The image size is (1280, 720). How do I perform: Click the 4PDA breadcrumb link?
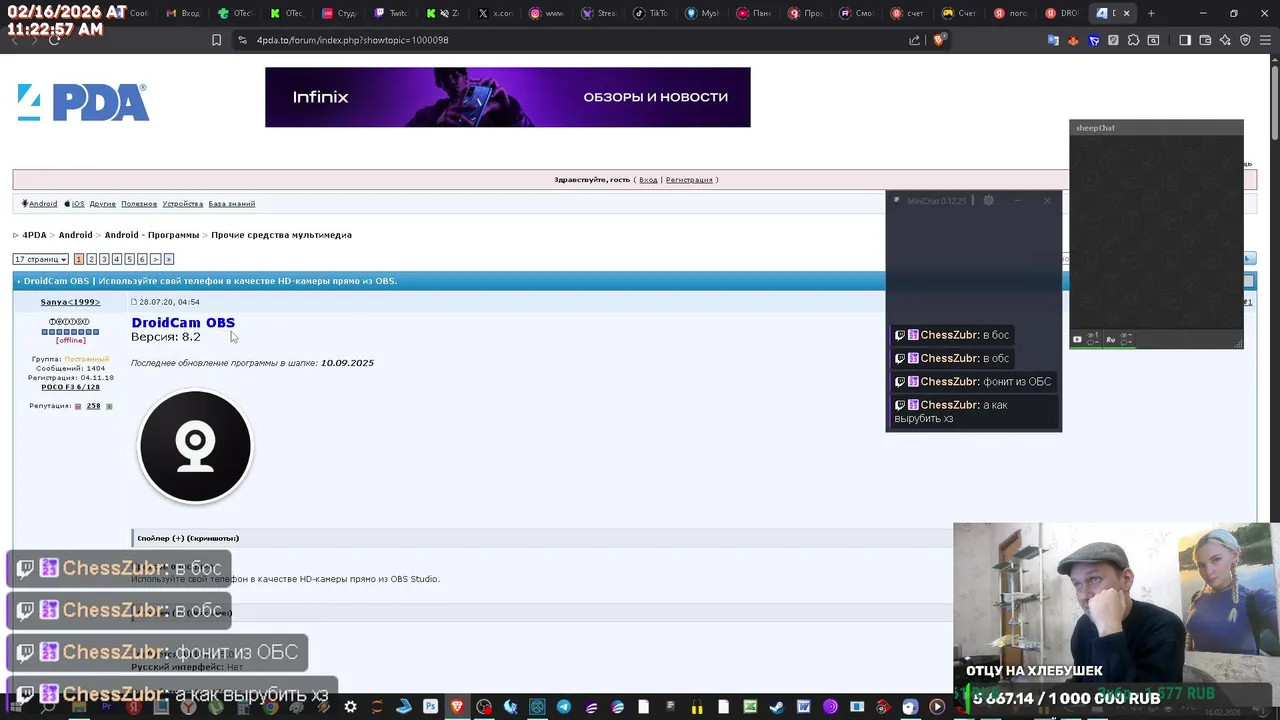(34, 235)
